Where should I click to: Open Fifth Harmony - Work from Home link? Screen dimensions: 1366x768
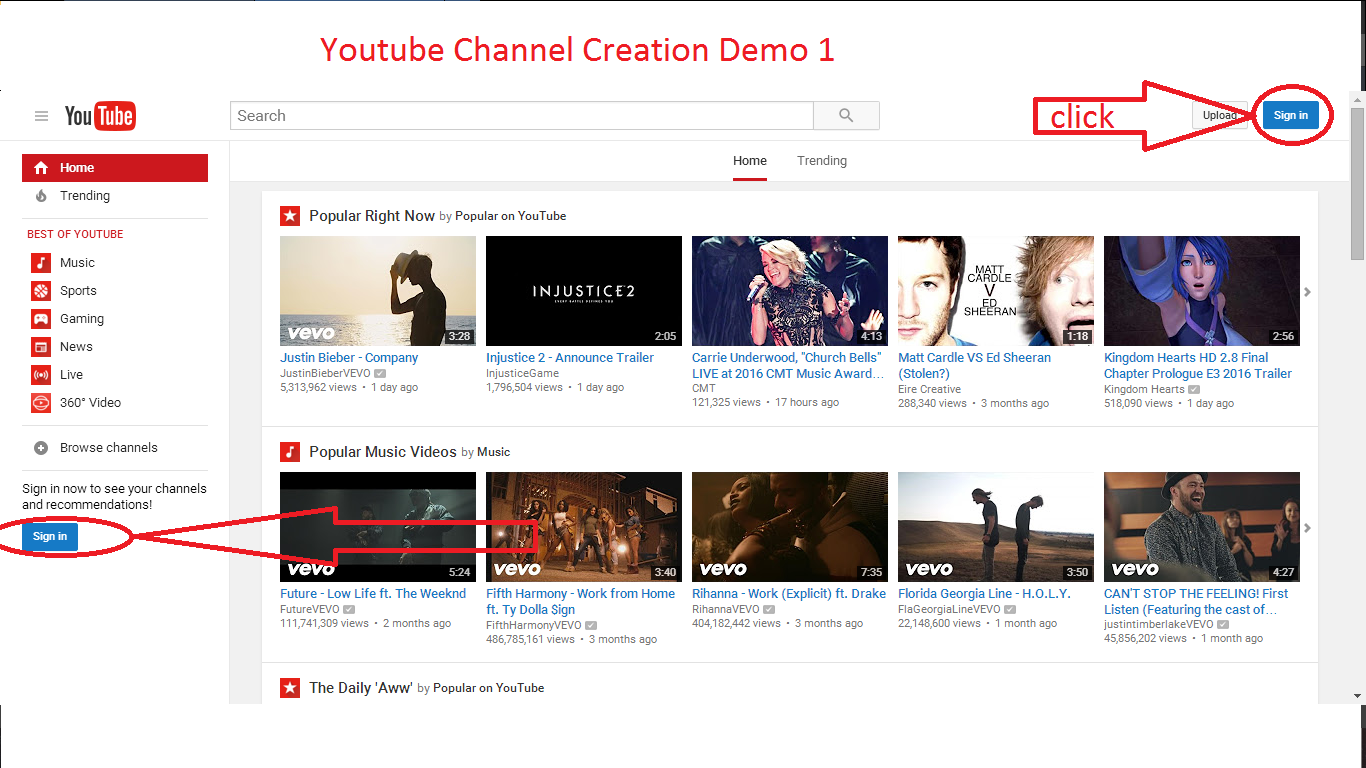click(580, 602)
